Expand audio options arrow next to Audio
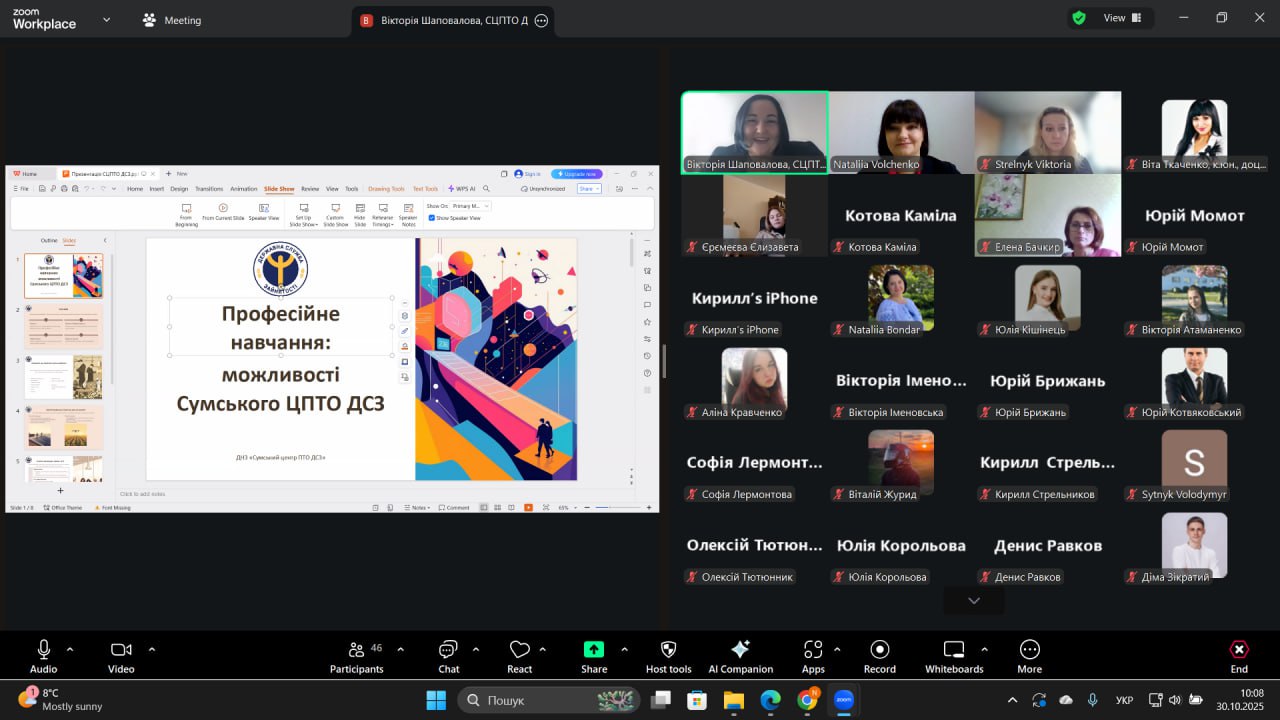 tap(70, 649)
